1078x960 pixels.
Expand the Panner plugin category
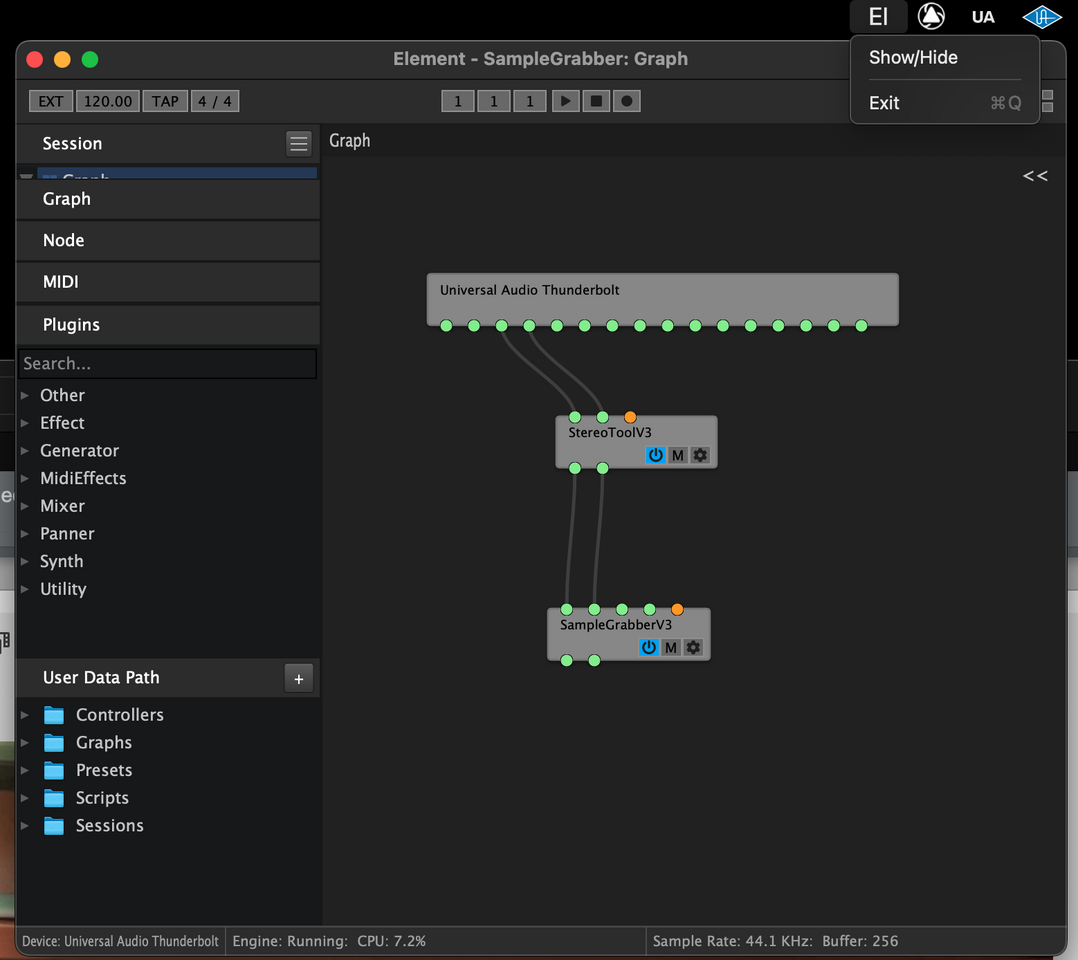coord(25,534)
